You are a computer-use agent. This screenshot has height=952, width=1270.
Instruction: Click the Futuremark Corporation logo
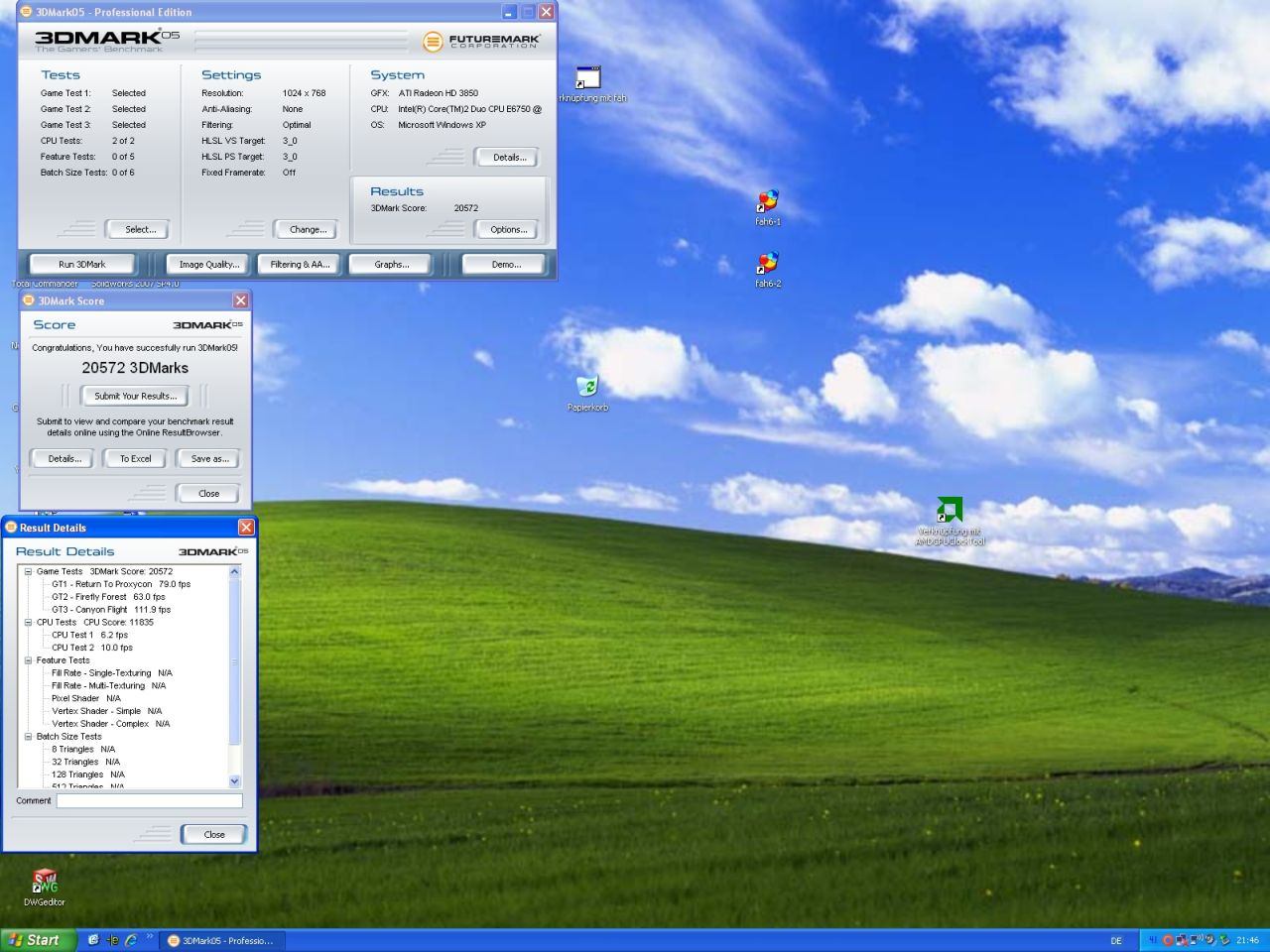pyautogui.click(x=481, y=41)
